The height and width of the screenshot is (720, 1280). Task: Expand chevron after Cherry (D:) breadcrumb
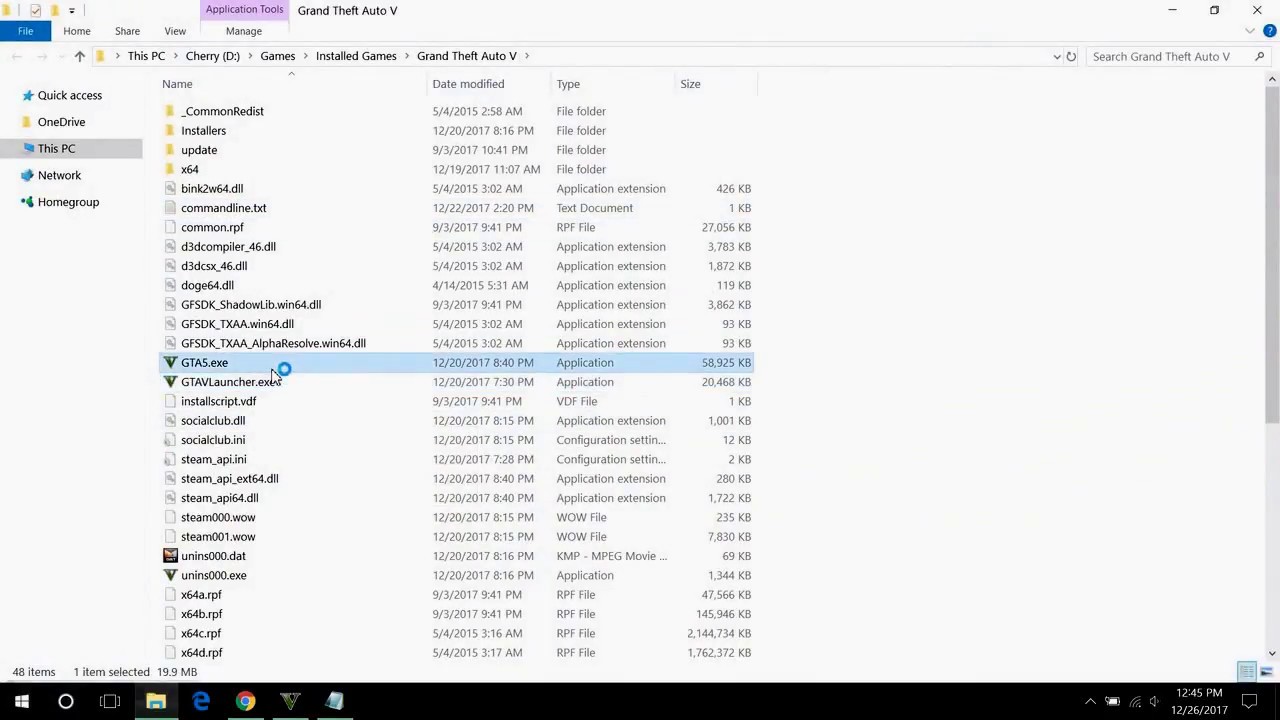click(x=250, y=56)
